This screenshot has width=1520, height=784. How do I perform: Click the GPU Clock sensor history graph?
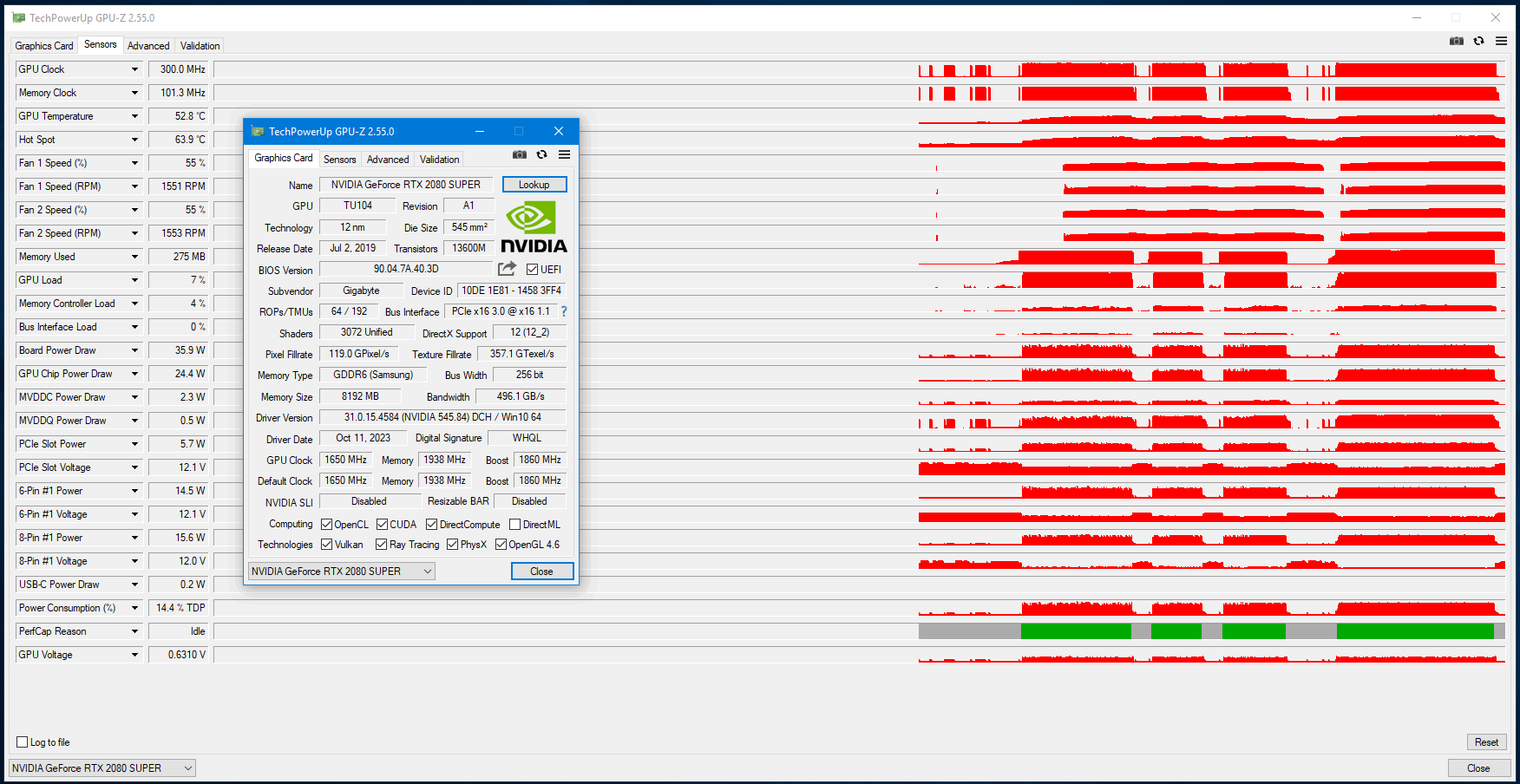860,69
